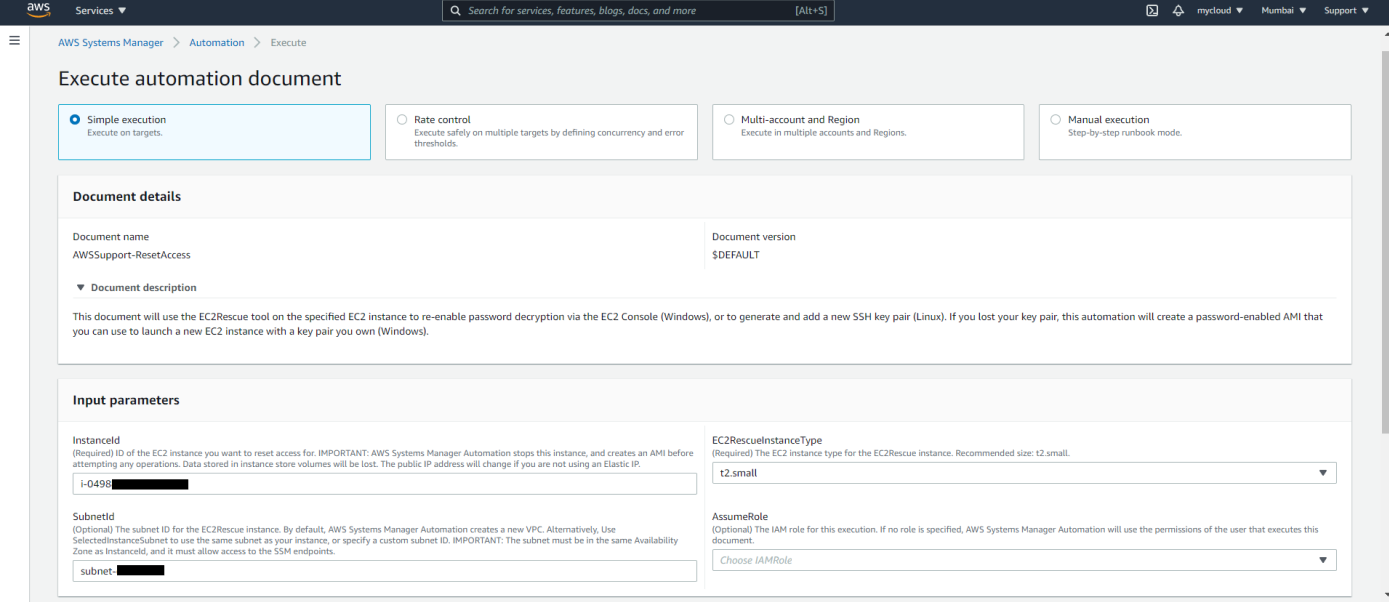Go to Automation breadcrumb link
This screenshot has height=602, width=1389.
click(217, 43)
